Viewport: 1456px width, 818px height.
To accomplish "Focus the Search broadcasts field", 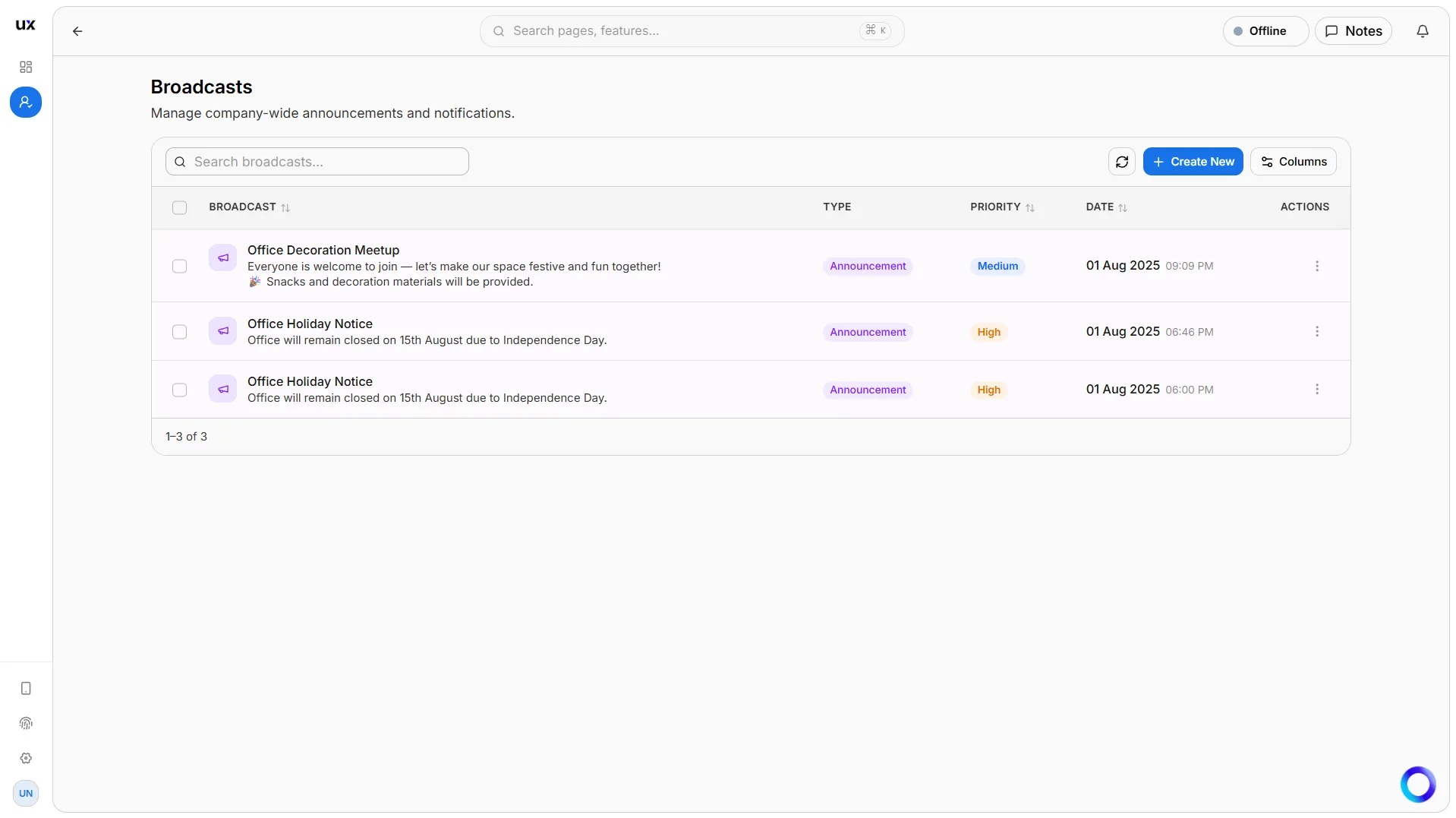I will click(x=317, y=162).
